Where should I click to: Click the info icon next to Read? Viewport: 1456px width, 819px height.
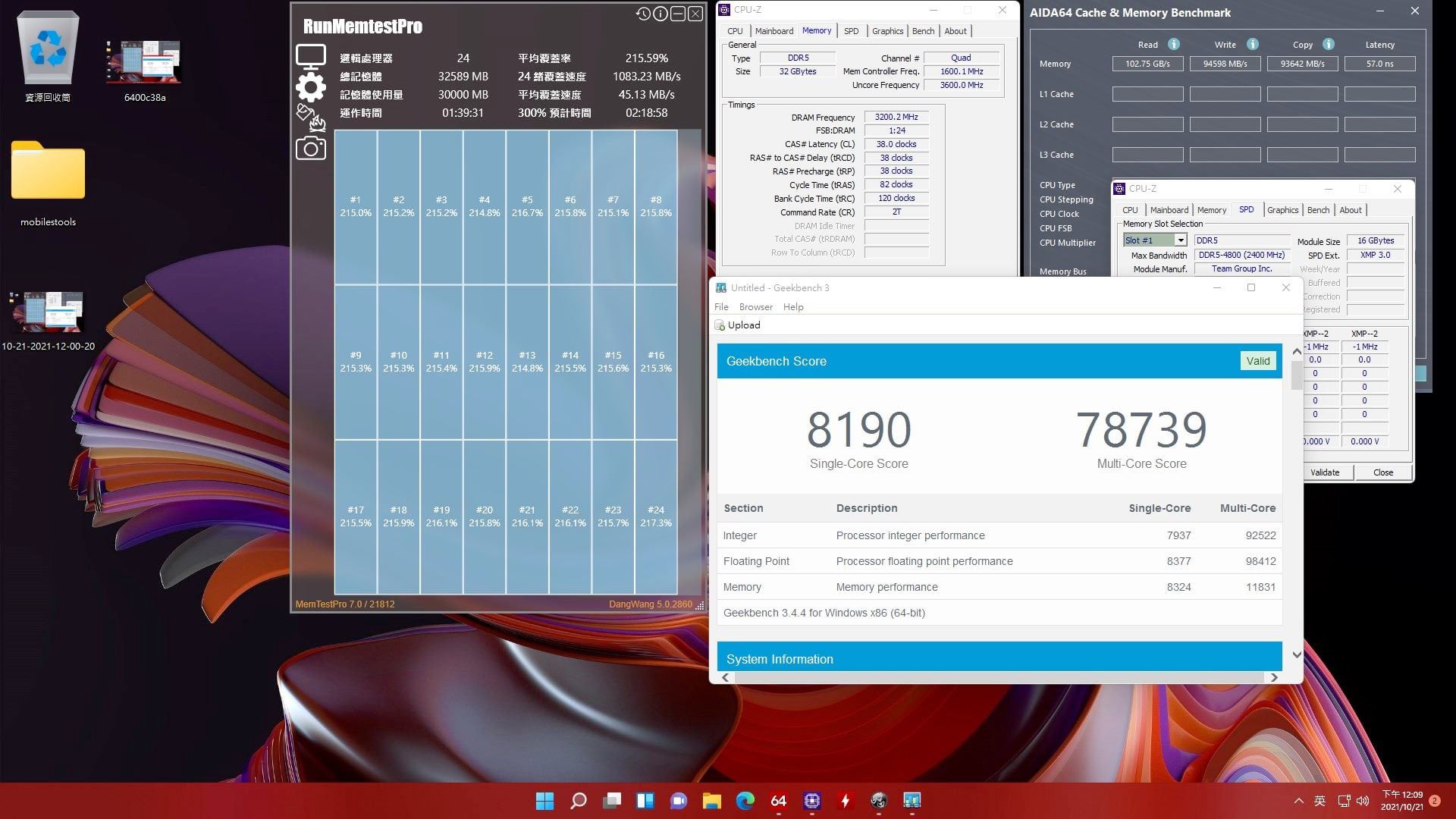click(x=1173, y=44)
